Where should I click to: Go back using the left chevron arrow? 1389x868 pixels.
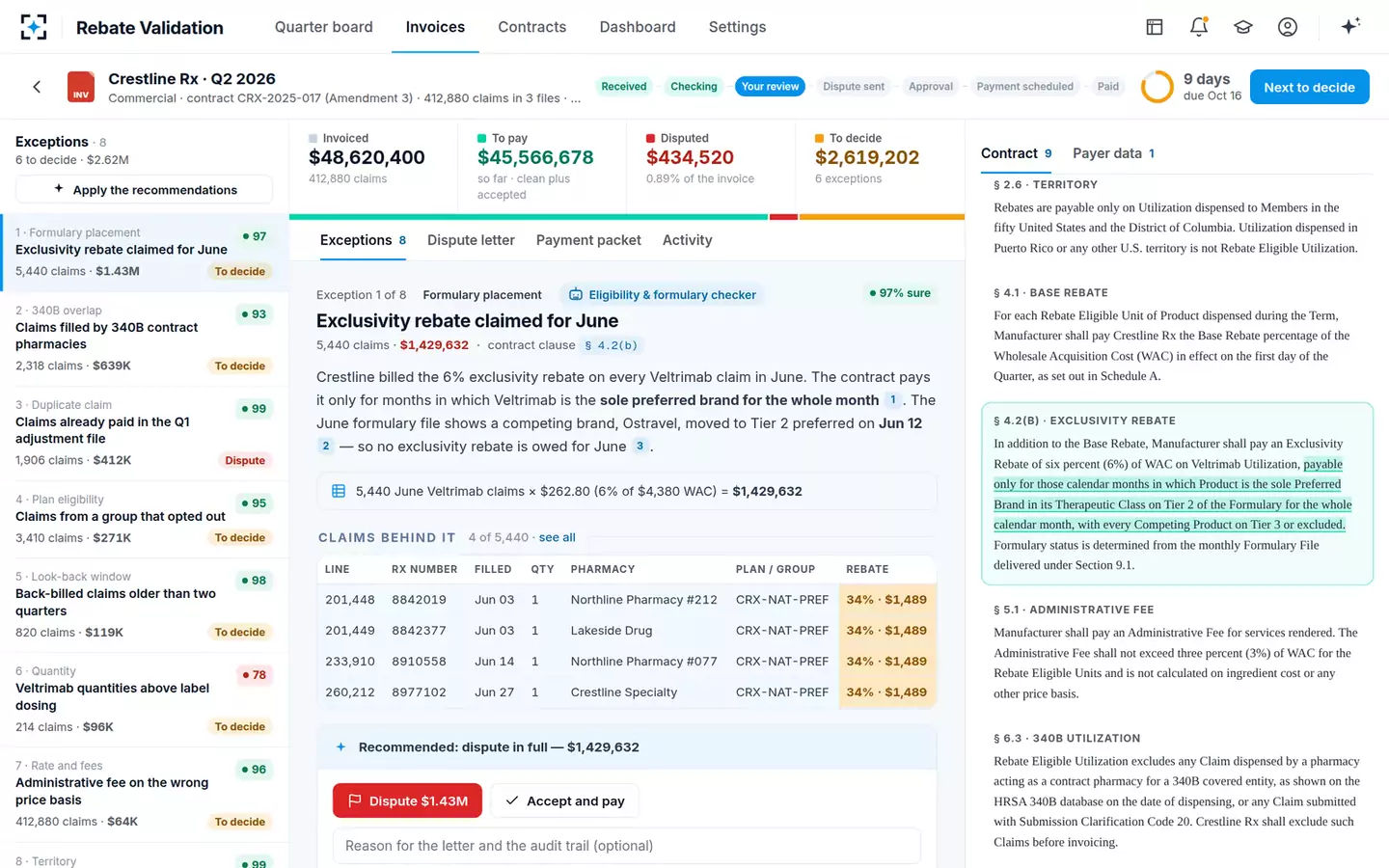coord(37,87)
